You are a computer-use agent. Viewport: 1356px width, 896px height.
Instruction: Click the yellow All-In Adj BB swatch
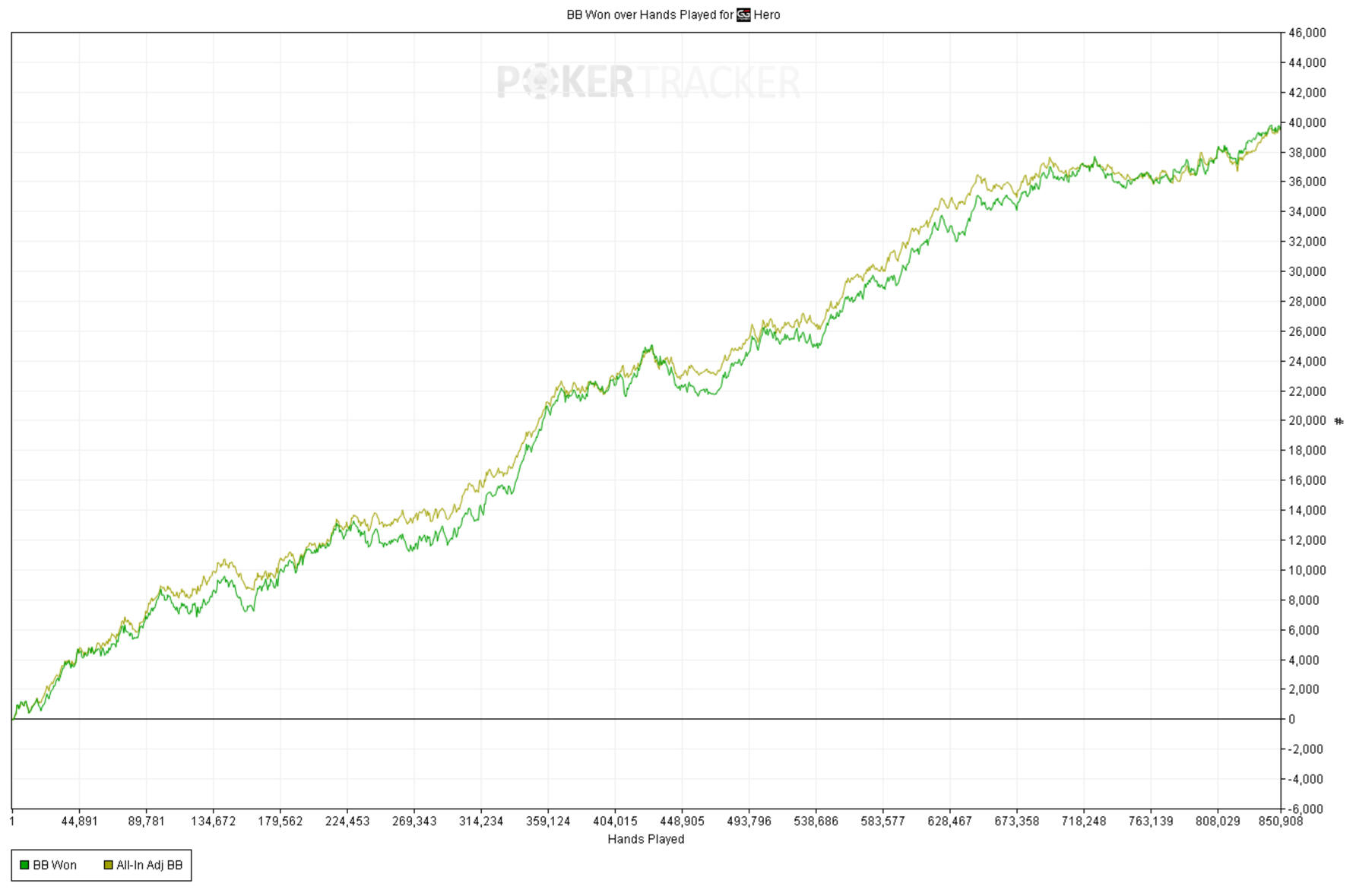(x=108, y=865)
